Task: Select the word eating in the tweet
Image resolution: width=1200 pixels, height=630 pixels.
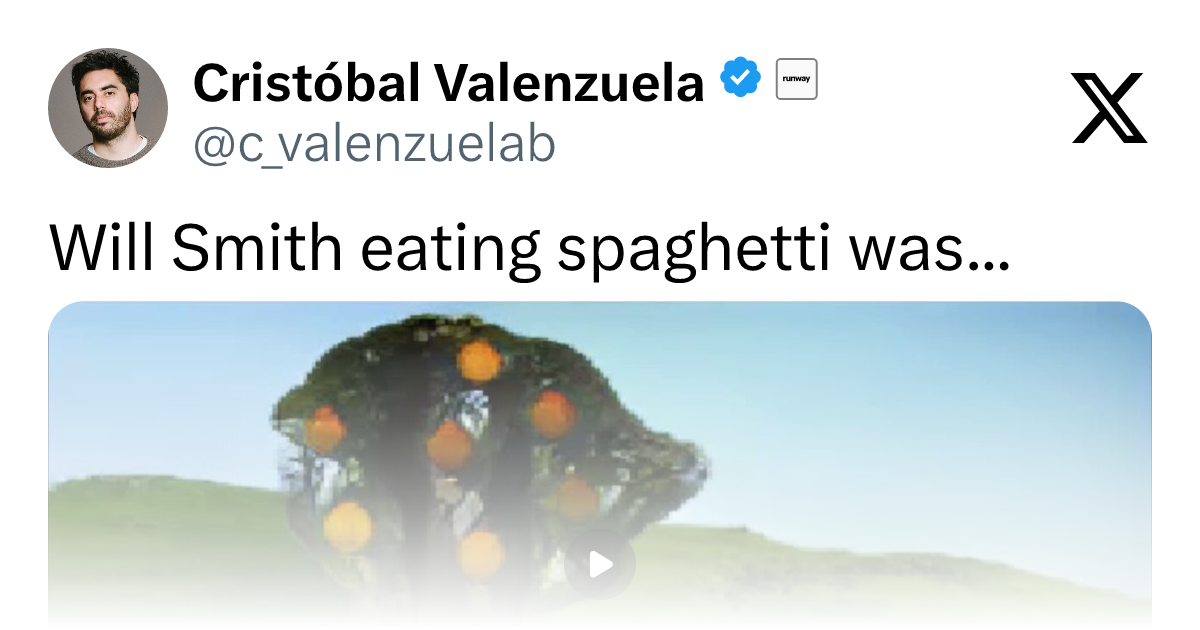Action: (449, 252)
